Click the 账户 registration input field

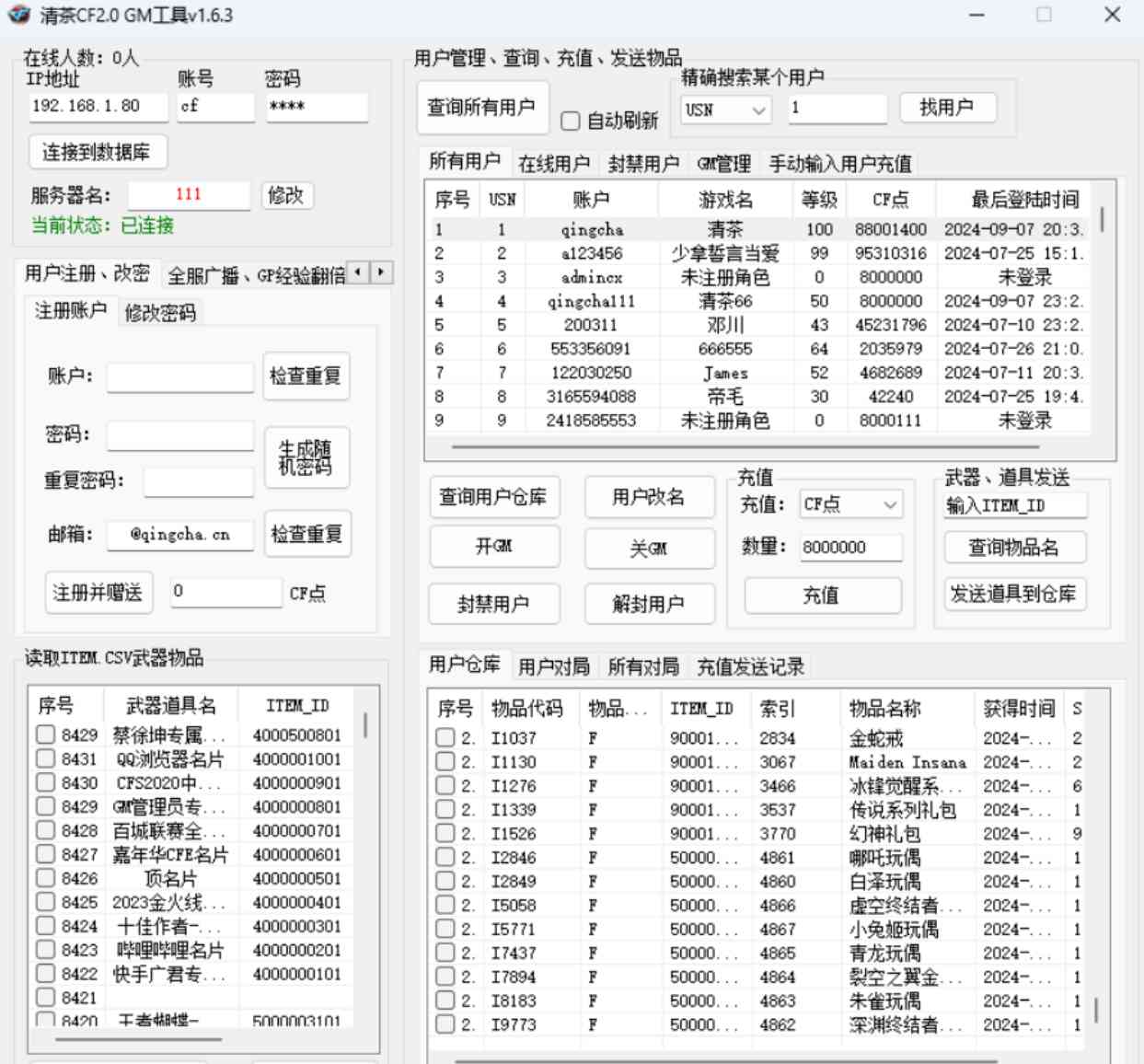click(x=180, y=377)
